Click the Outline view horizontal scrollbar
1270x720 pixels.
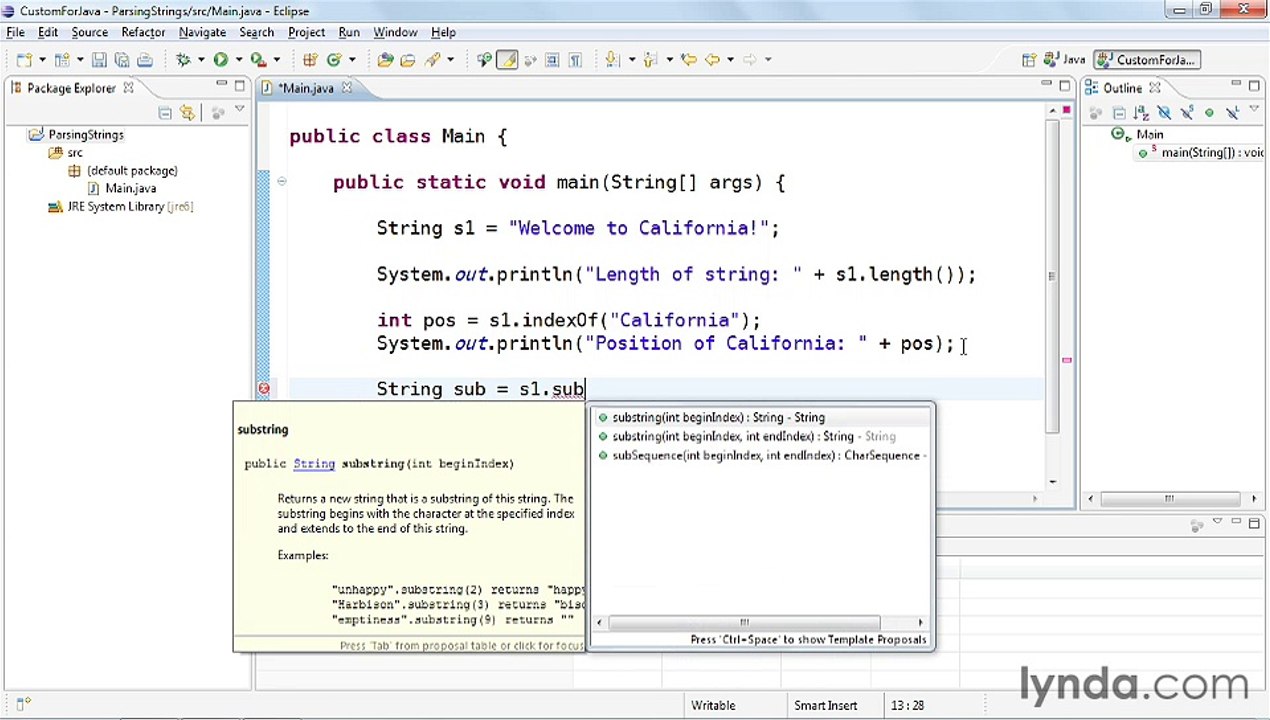pyautogui.click(x=1169, y=498)
